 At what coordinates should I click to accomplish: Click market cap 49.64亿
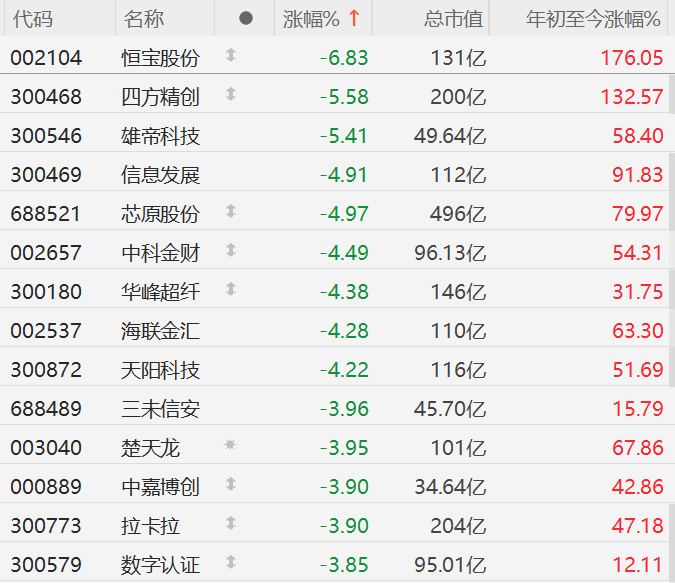click(450, 136)
